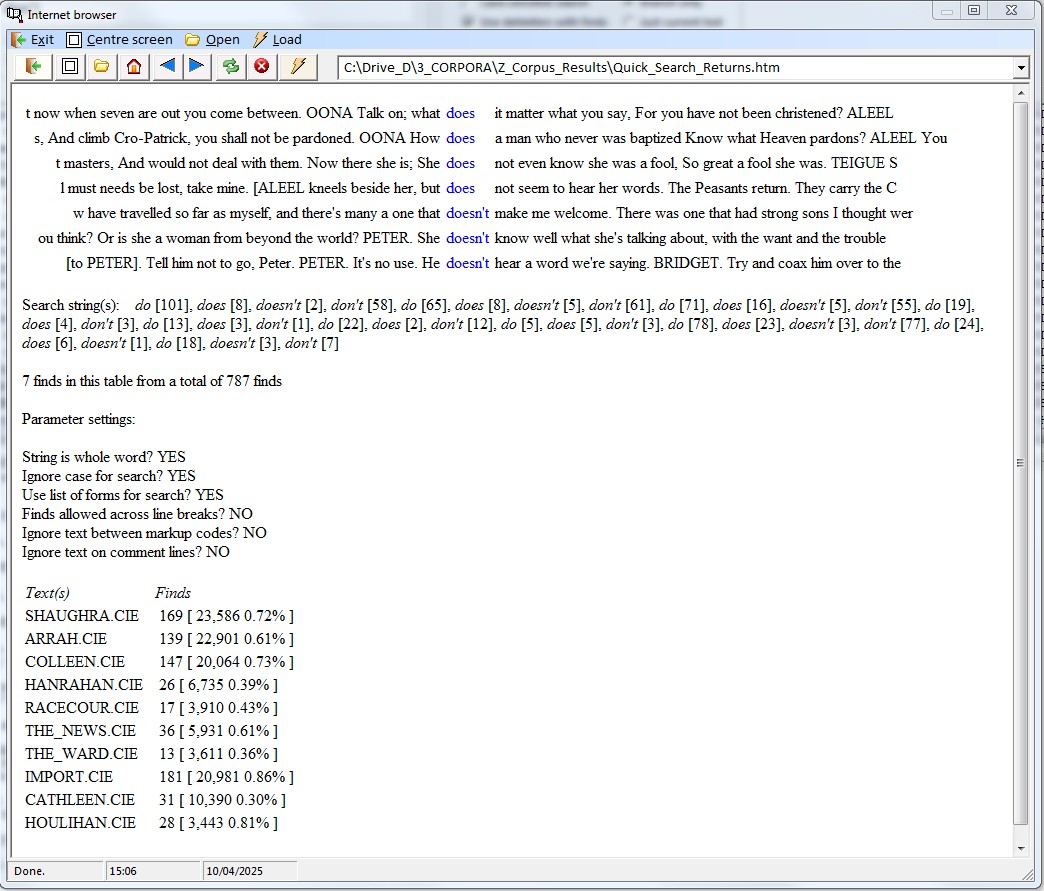Screen dimensions: 1044x891
Task: Open the Exit menu item
Action: [x=32, y=40]
